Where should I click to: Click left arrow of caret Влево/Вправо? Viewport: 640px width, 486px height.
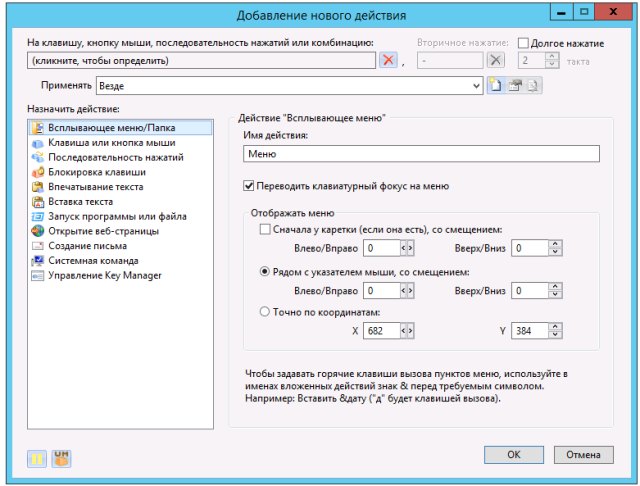click(404, 248)
